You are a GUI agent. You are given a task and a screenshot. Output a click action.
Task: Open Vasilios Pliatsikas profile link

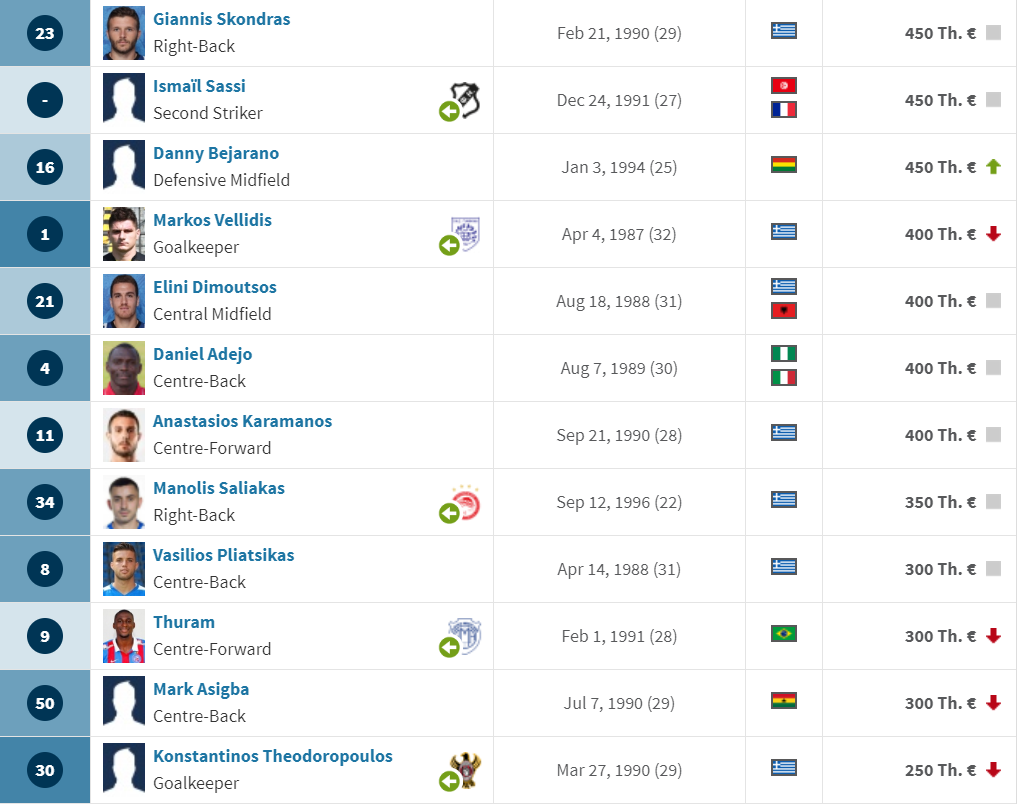click(224, 556)
